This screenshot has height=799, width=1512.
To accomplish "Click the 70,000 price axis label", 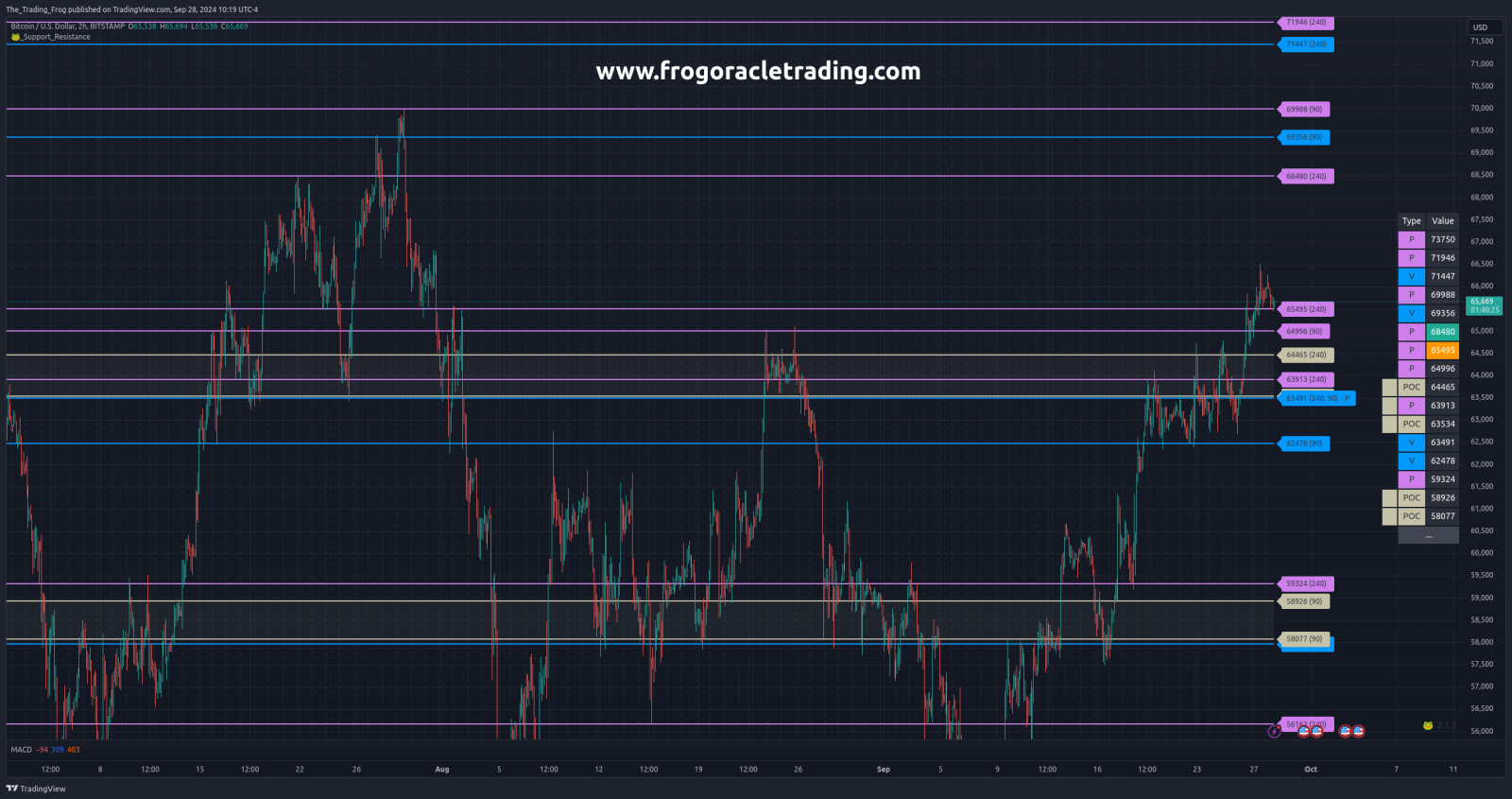I will [1482, 109].
